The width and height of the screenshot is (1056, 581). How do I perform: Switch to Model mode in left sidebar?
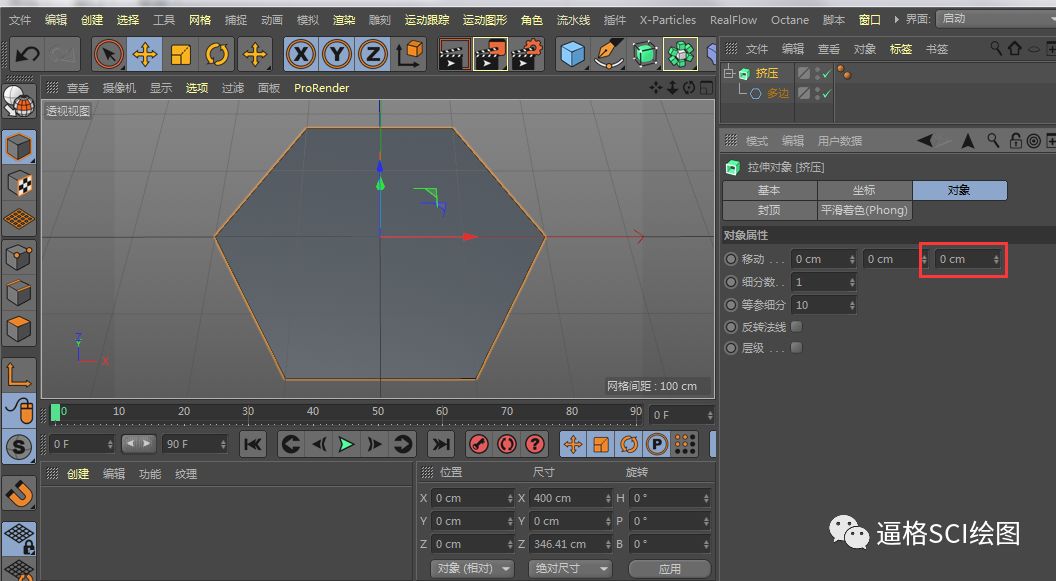(x=19, y=147)
